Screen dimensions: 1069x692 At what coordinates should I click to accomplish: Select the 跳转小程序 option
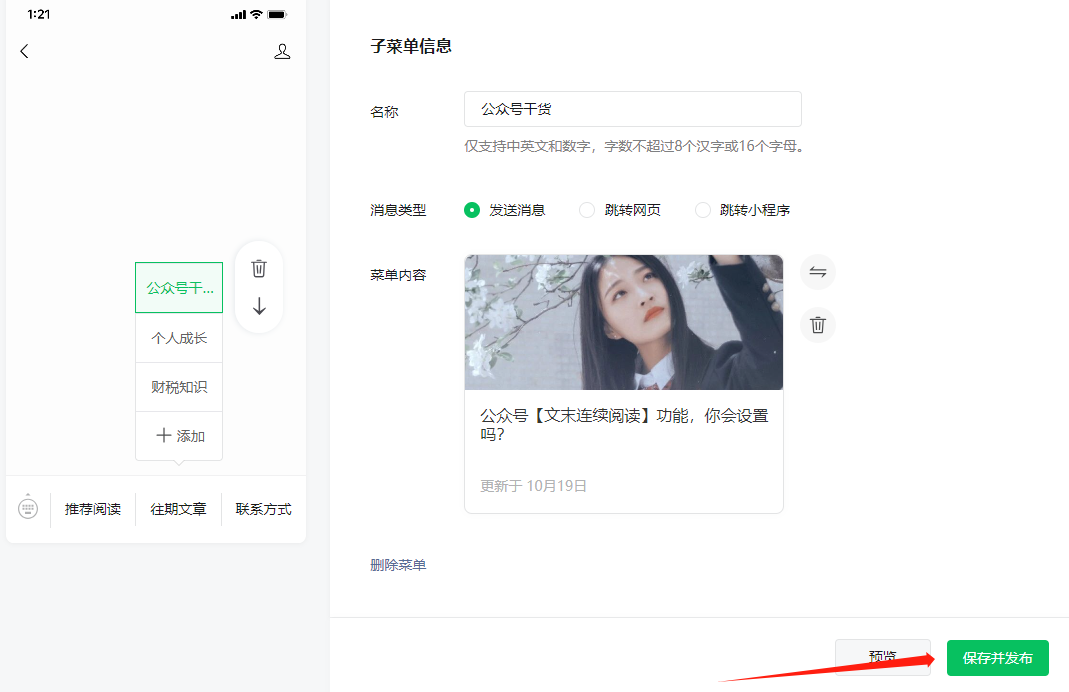tap(702, 210)
